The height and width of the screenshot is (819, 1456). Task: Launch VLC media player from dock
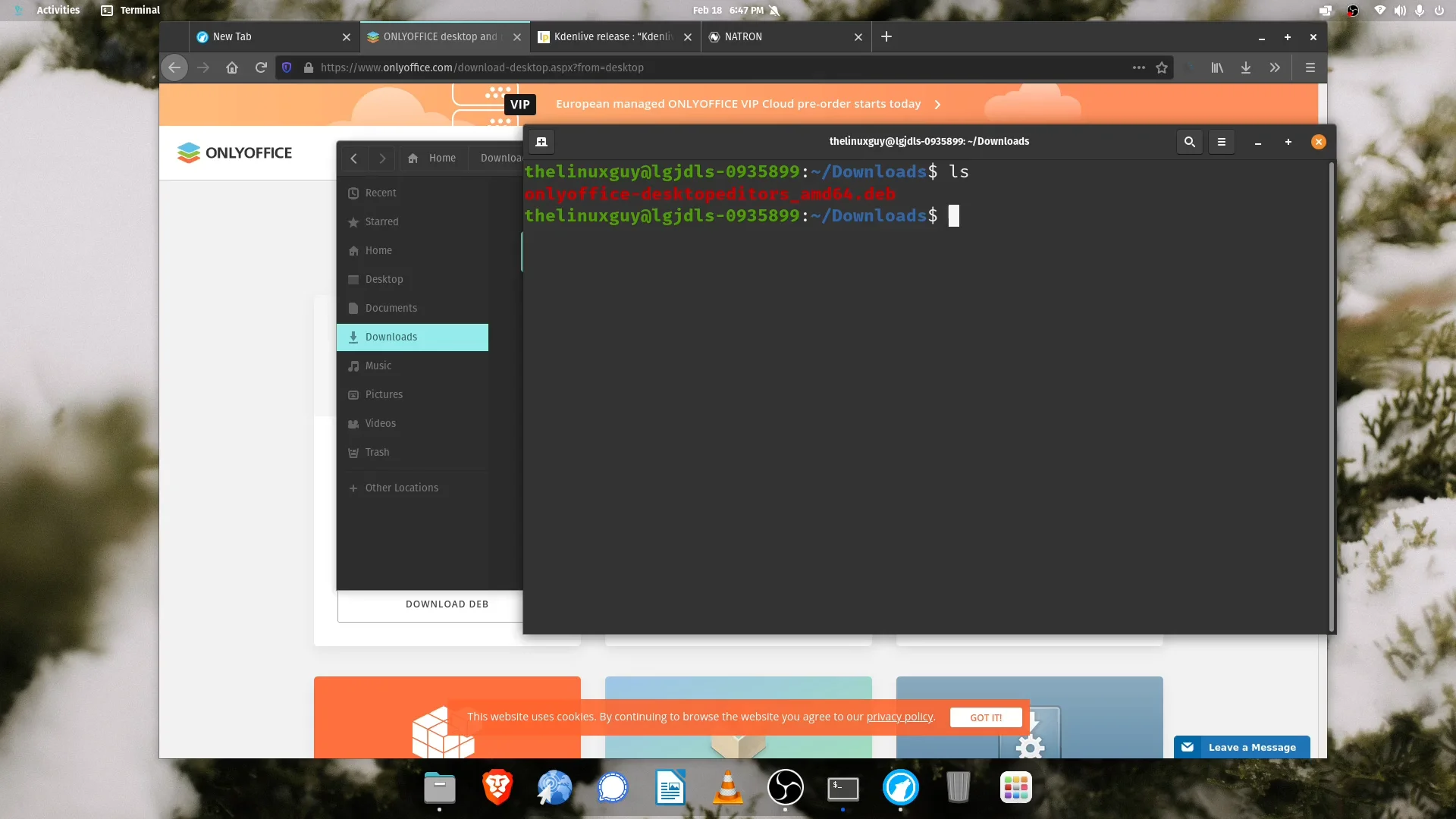(x=728, y=788)
